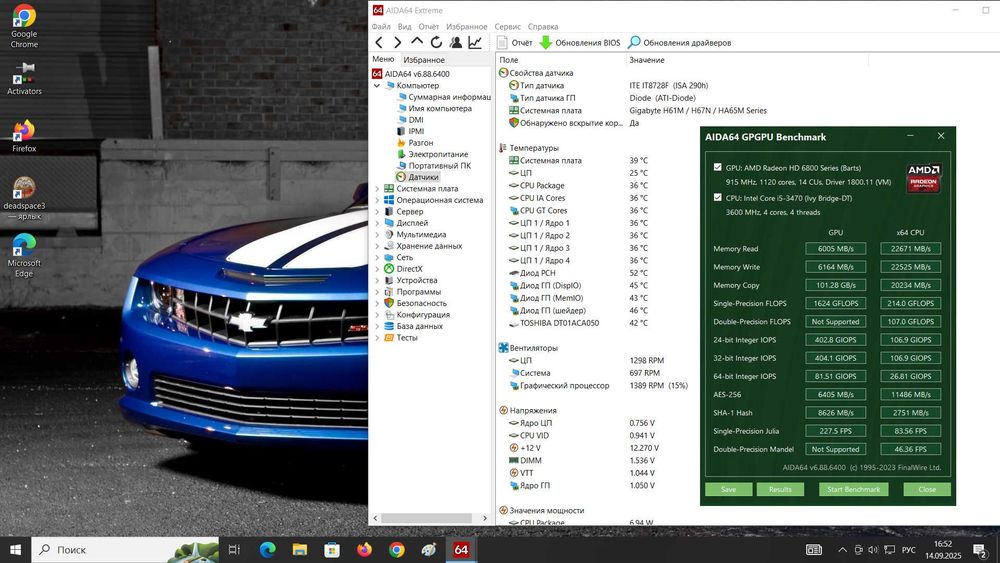The height and width of the screenshot is (563, 1000).
Task: Expand the Мультимедиа tree node
Action: [377, 235]
